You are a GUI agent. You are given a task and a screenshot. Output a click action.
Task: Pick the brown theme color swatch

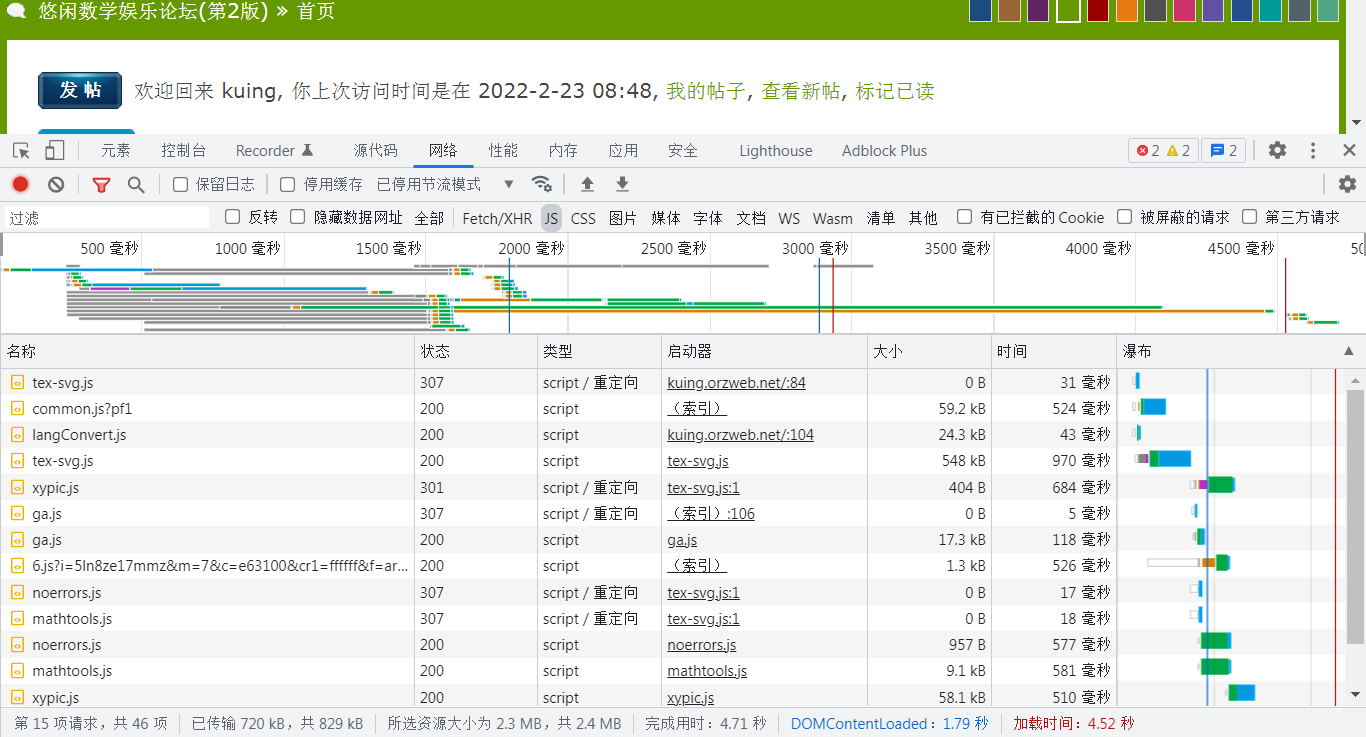(1009, 10)
